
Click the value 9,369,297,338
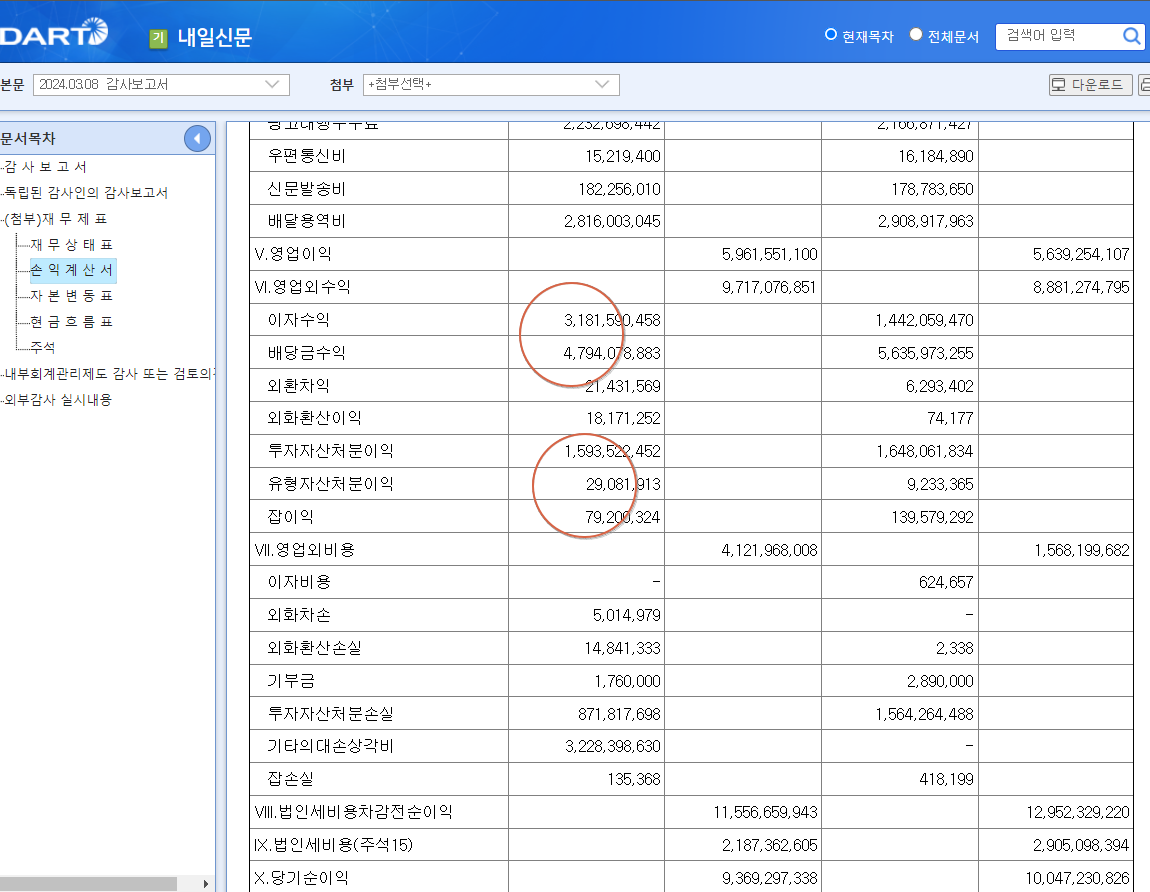click(769, 879)
